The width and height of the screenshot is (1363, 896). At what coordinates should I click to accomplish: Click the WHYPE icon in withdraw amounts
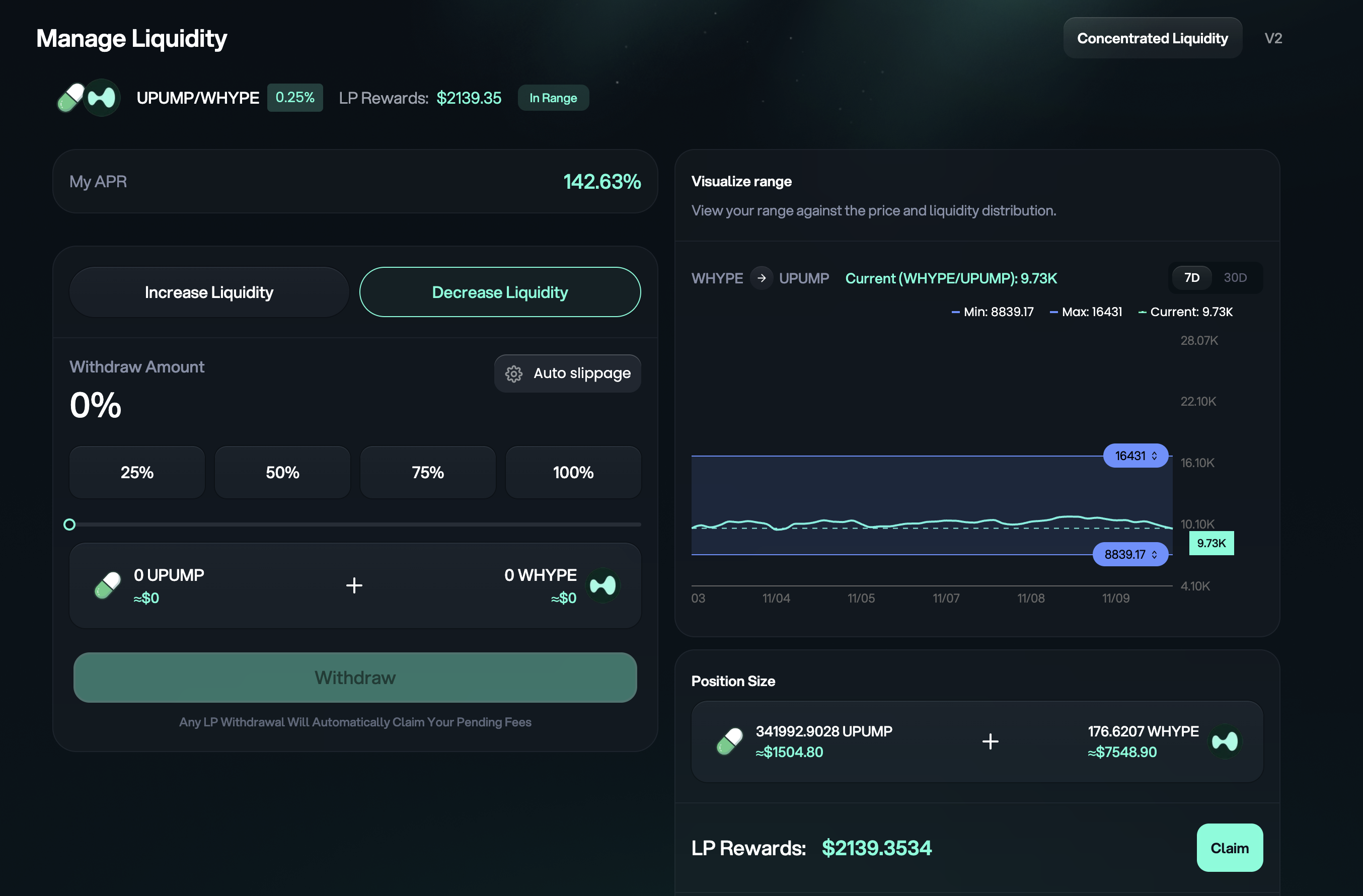coord(603,585)
